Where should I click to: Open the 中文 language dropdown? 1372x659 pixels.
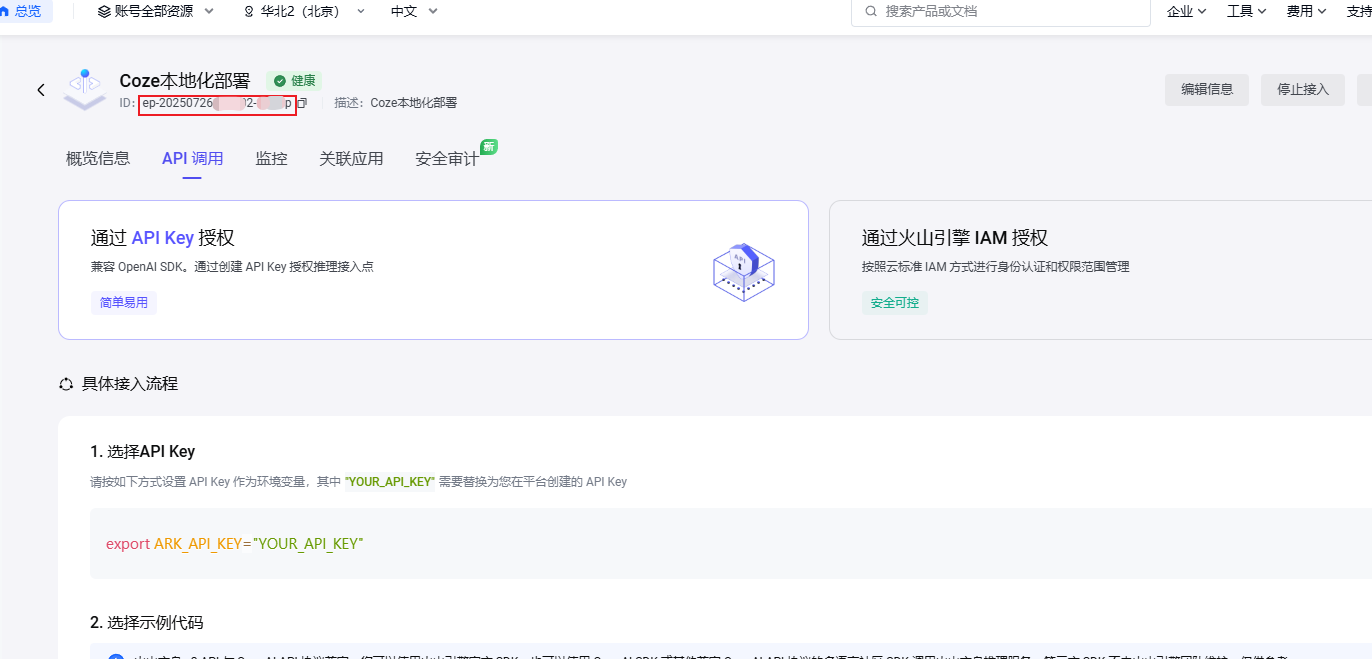click(414, 11)
